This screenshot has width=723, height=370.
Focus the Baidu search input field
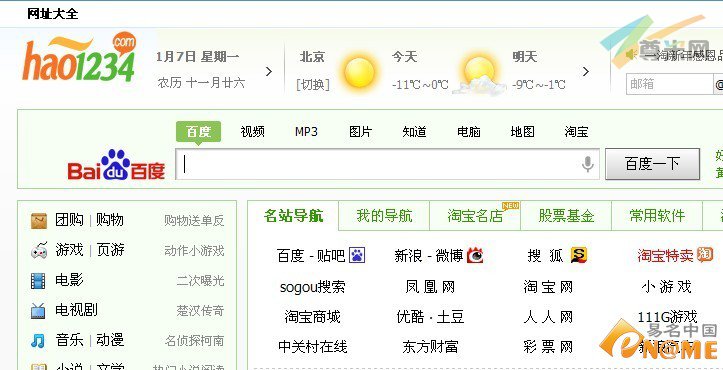coord(387,164)
